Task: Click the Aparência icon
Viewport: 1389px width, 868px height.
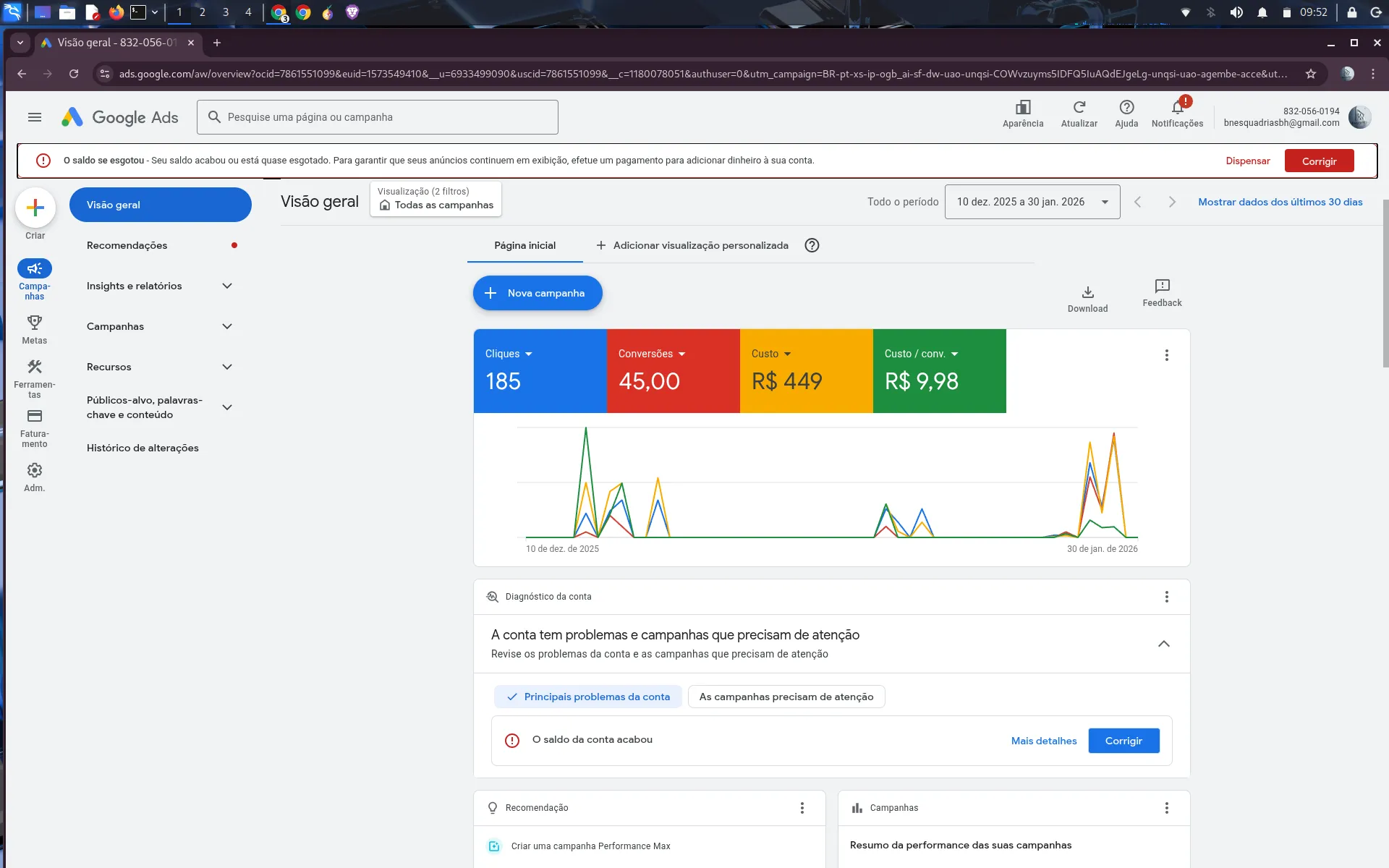Action: pos(1022,108)
